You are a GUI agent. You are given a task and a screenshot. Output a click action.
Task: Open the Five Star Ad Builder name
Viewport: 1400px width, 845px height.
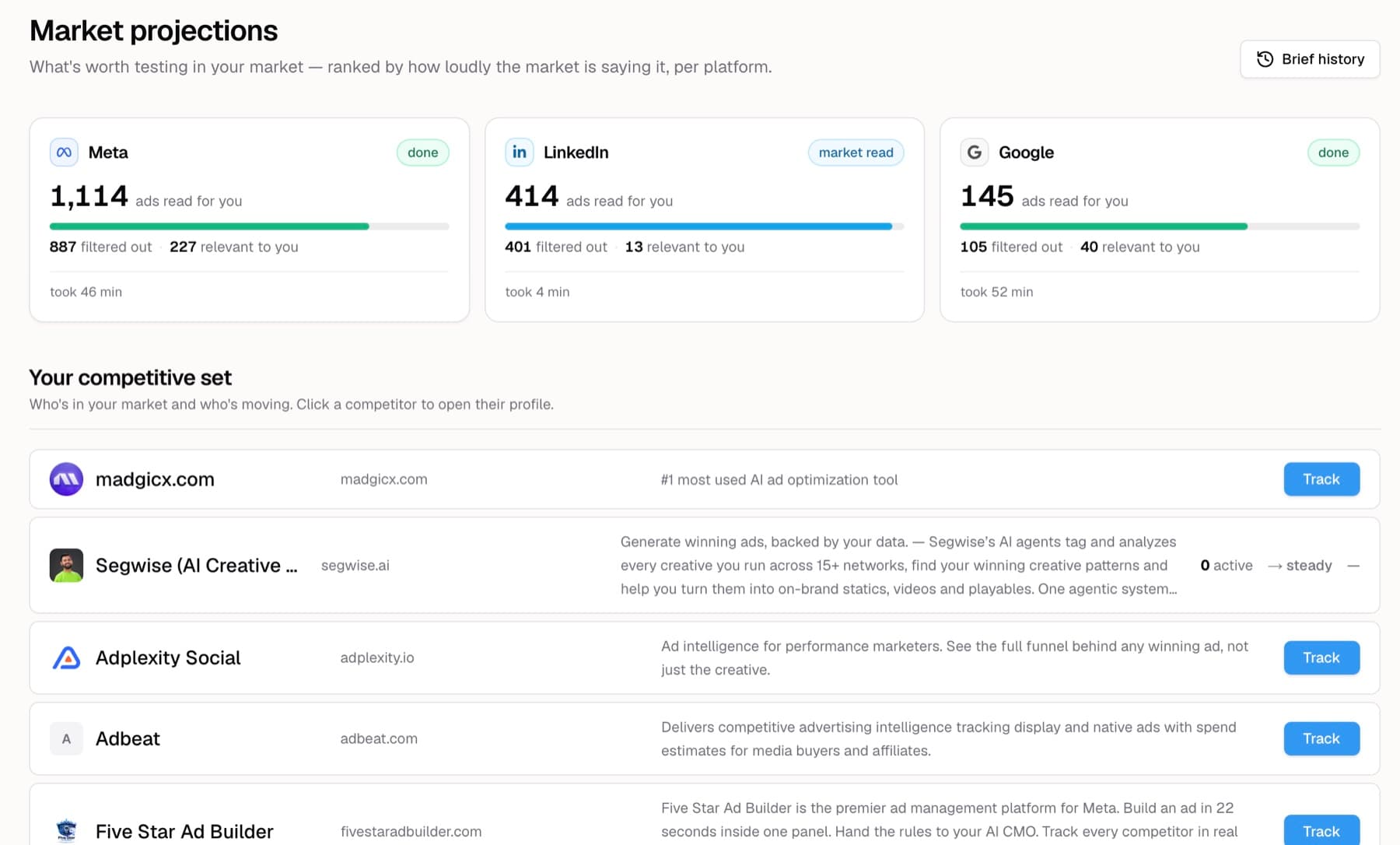click(x=184, y=831)
